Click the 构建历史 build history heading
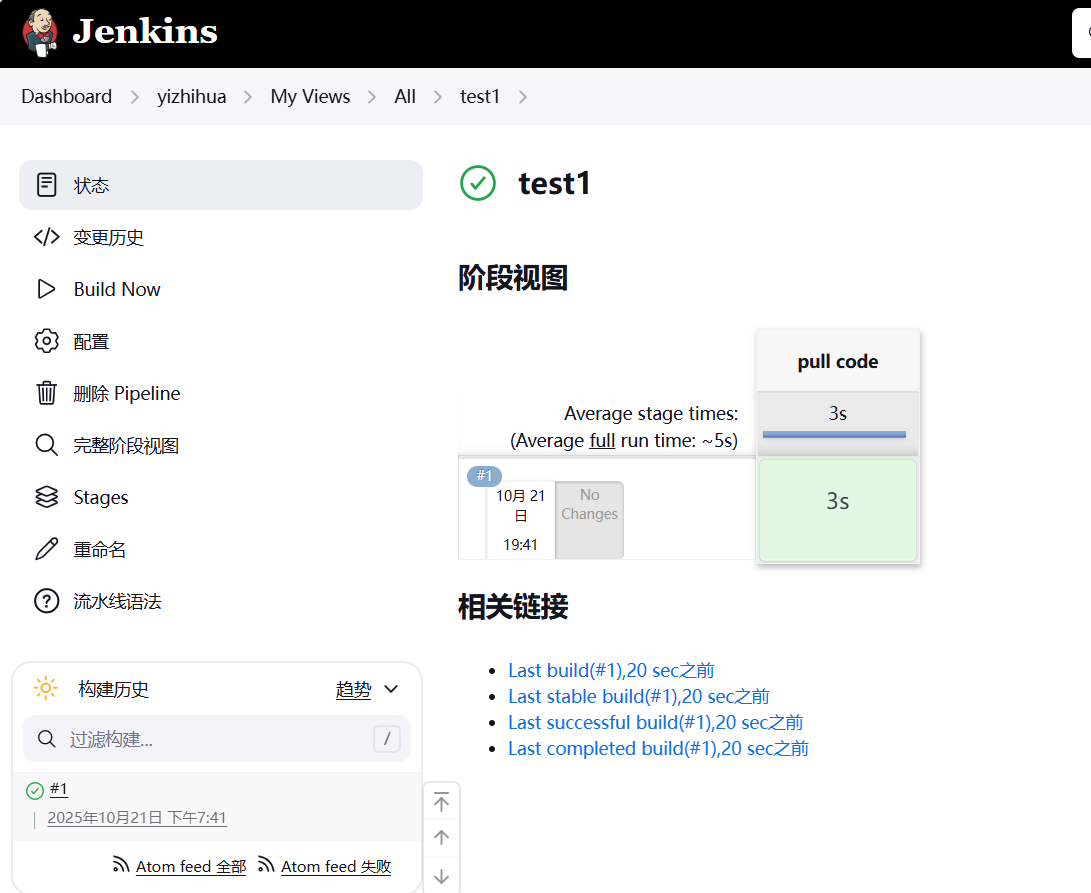The height and width of the screenshot is (893, 1091). pyautogui.click(x=113, y=689)
